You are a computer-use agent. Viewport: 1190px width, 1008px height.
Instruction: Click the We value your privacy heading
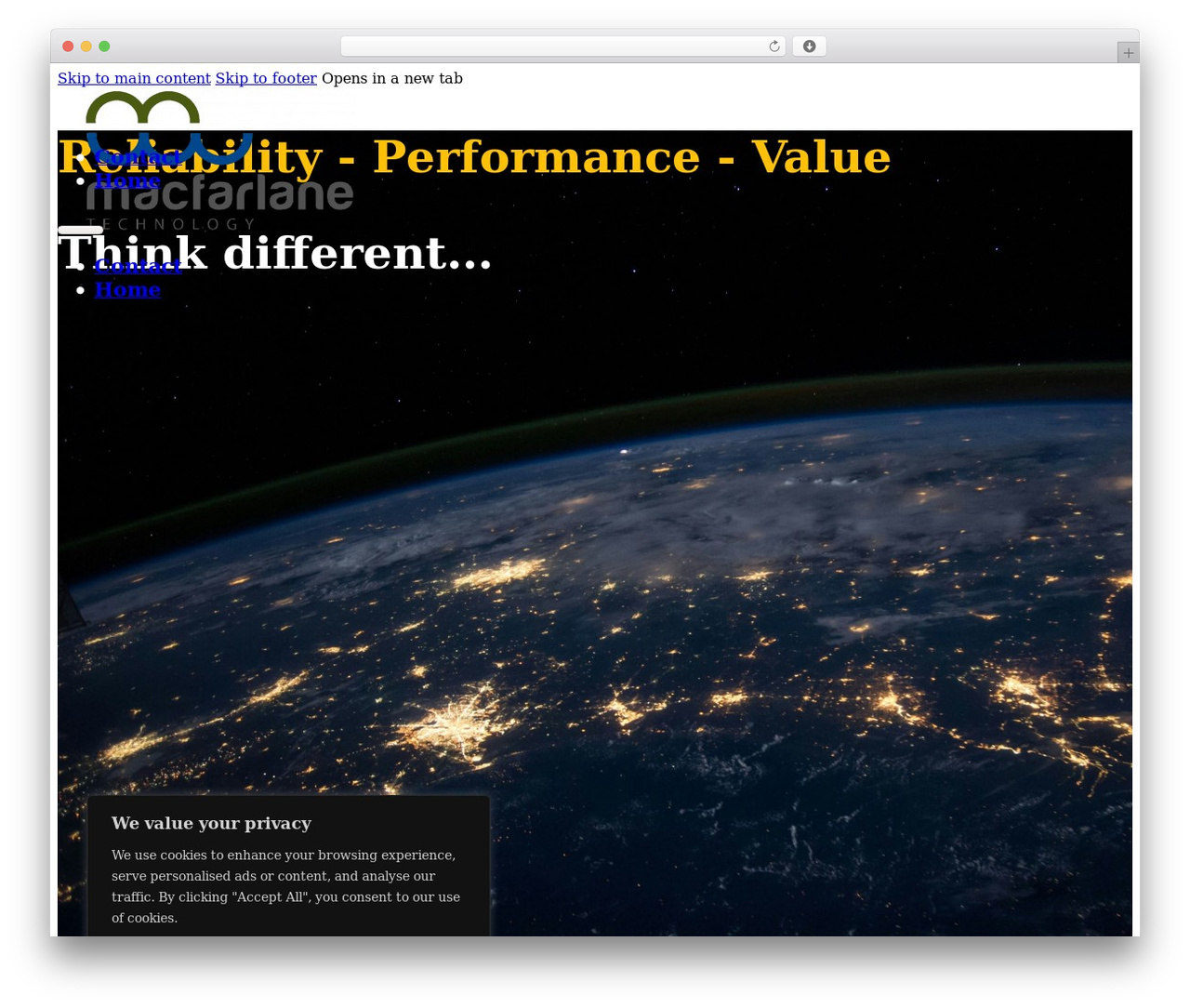[x=211, y=823]
